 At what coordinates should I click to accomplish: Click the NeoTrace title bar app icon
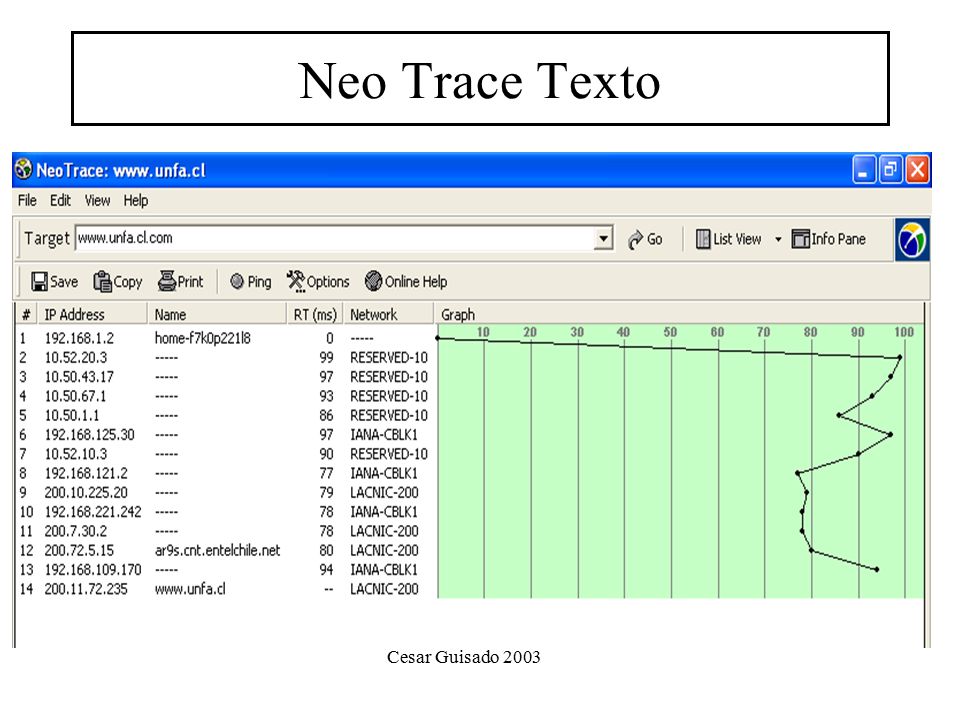click(x=24, y=169)
